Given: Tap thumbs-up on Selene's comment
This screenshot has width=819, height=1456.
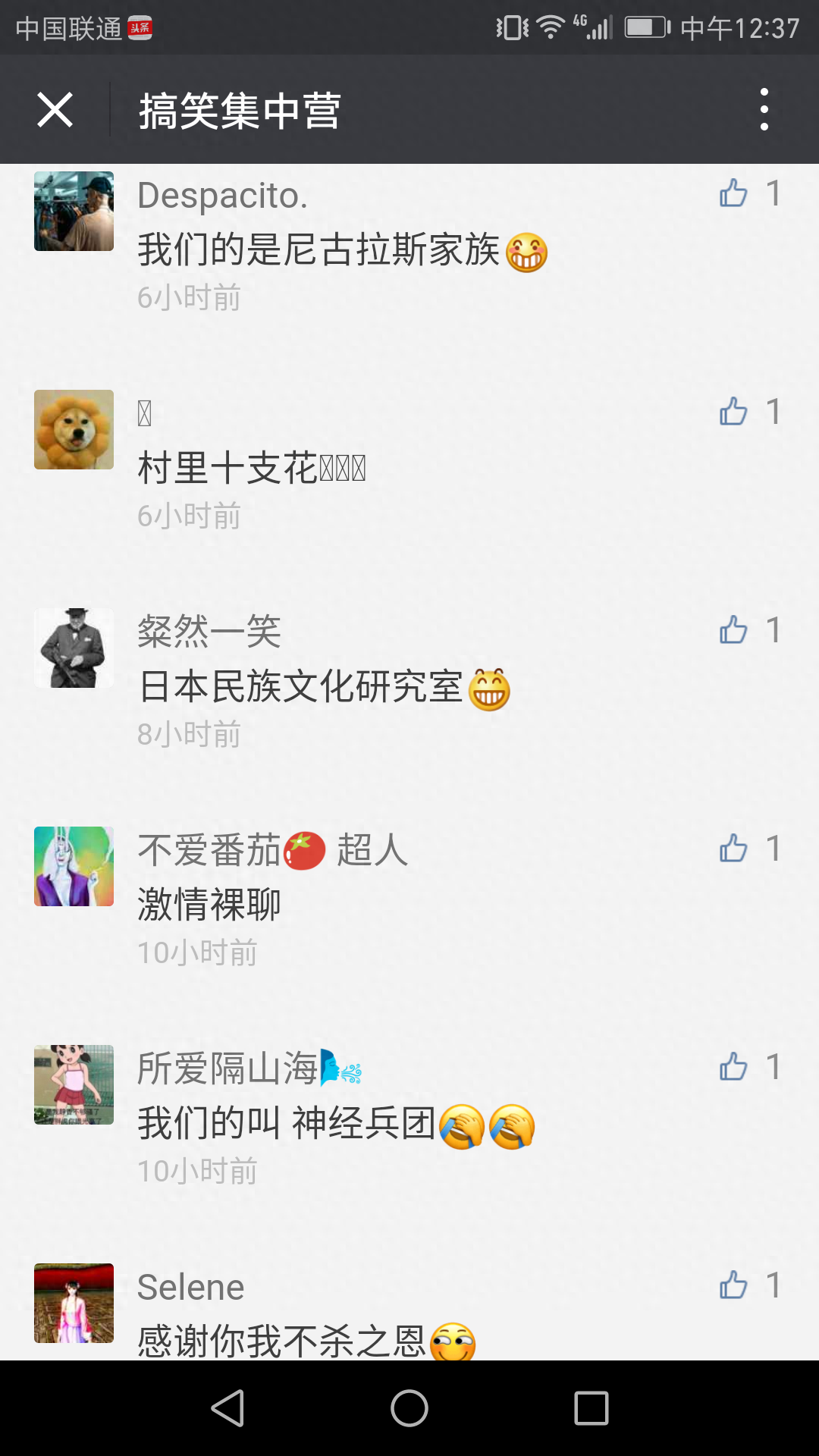Looking at the screenshot, I should click(x=733, y=1285).
